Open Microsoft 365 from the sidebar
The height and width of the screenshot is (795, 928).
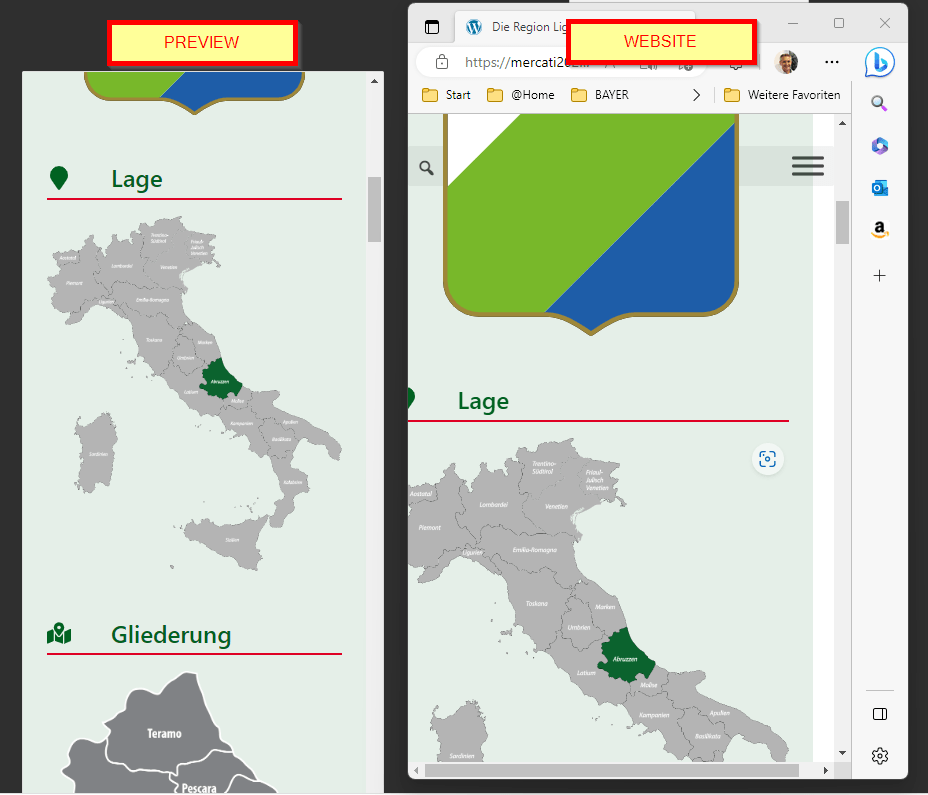(x=879, y=146)
